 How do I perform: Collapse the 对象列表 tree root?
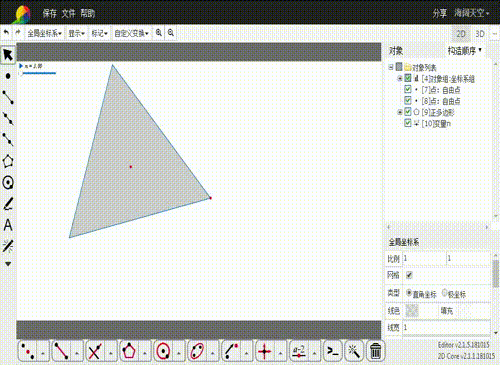[391, 67]
